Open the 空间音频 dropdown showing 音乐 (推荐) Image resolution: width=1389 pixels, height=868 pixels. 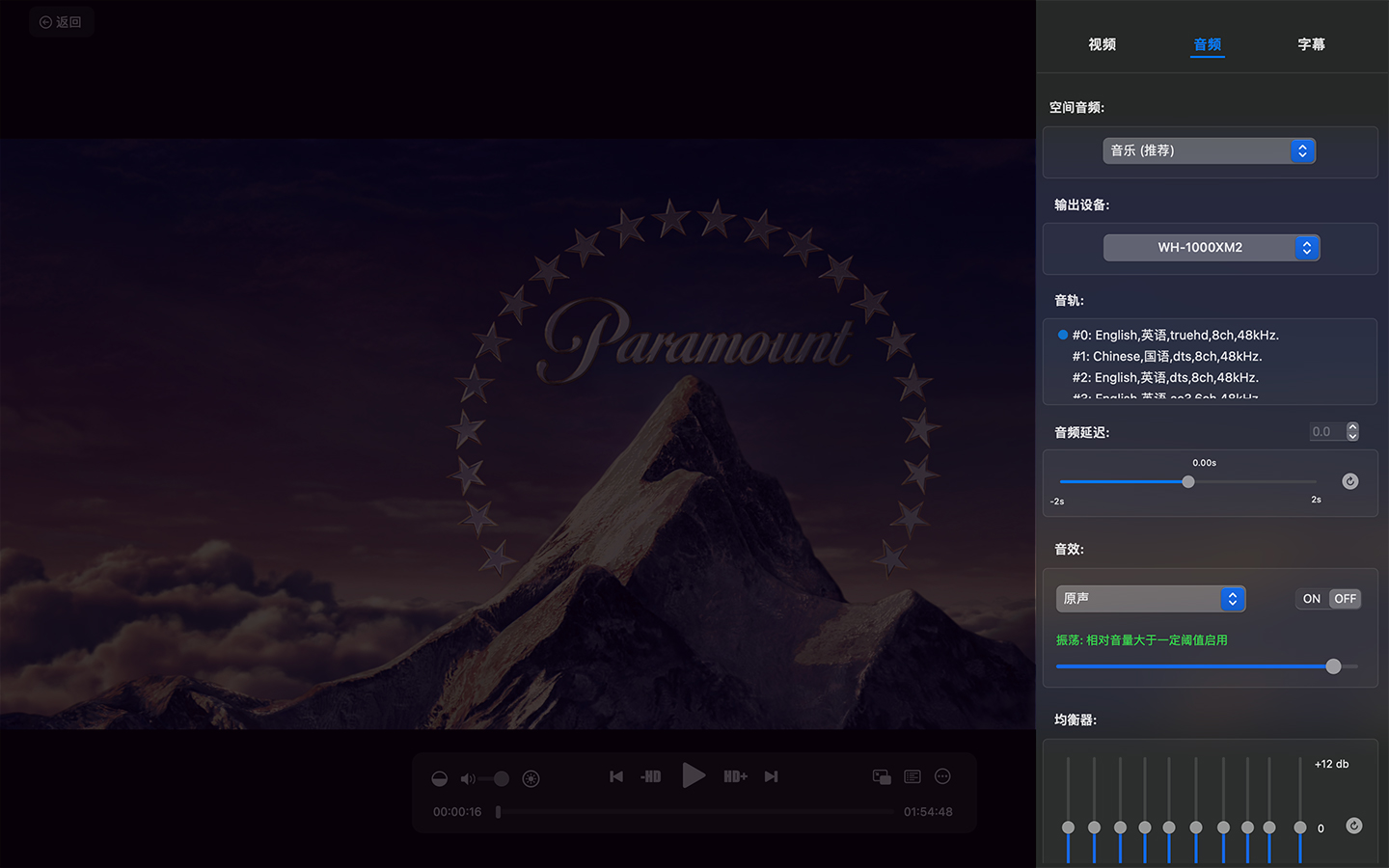pyautogui.click(x=1210, y=150)
